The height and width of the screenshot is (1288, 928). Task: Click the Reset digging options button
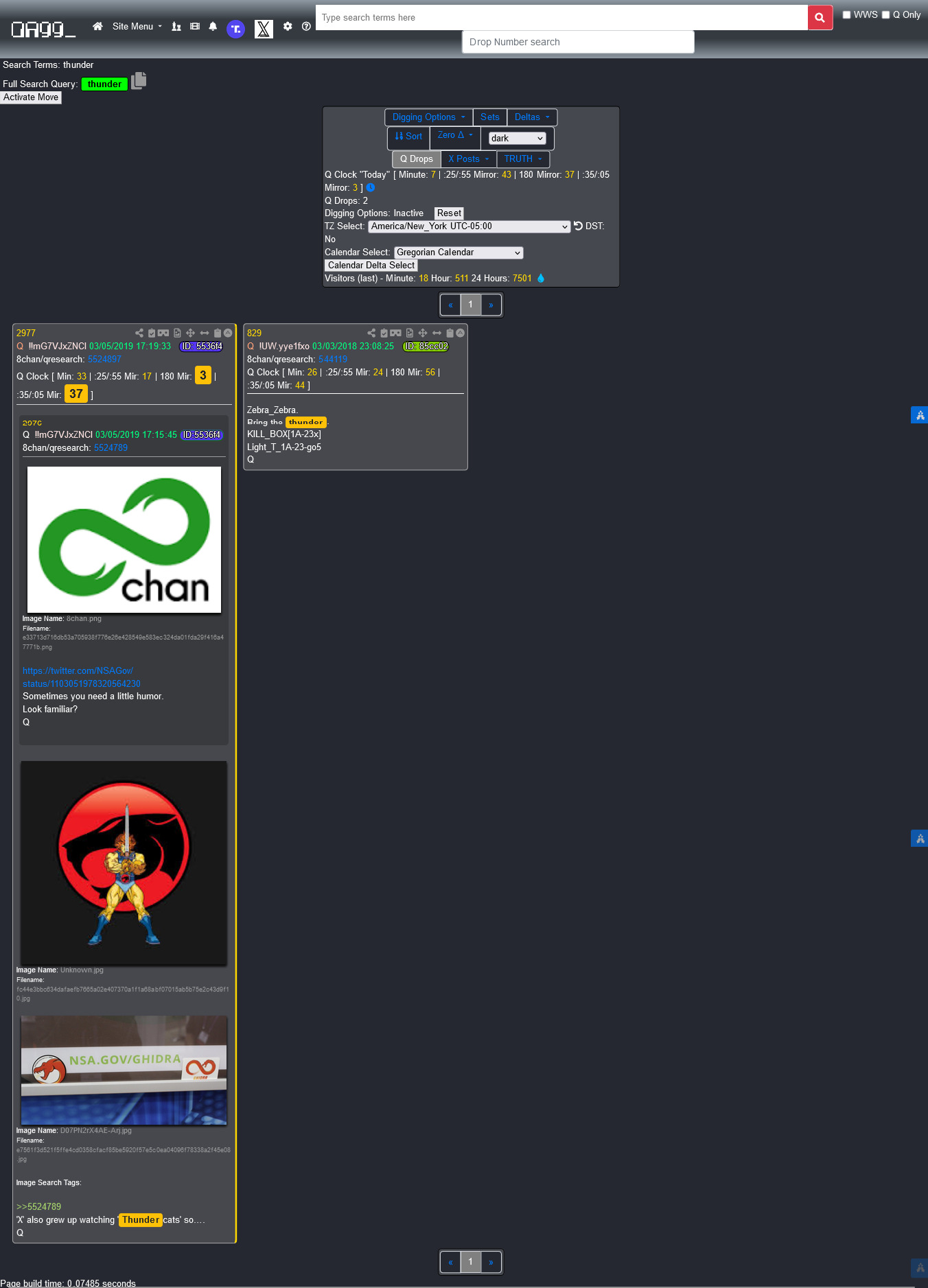click(449, 213)
